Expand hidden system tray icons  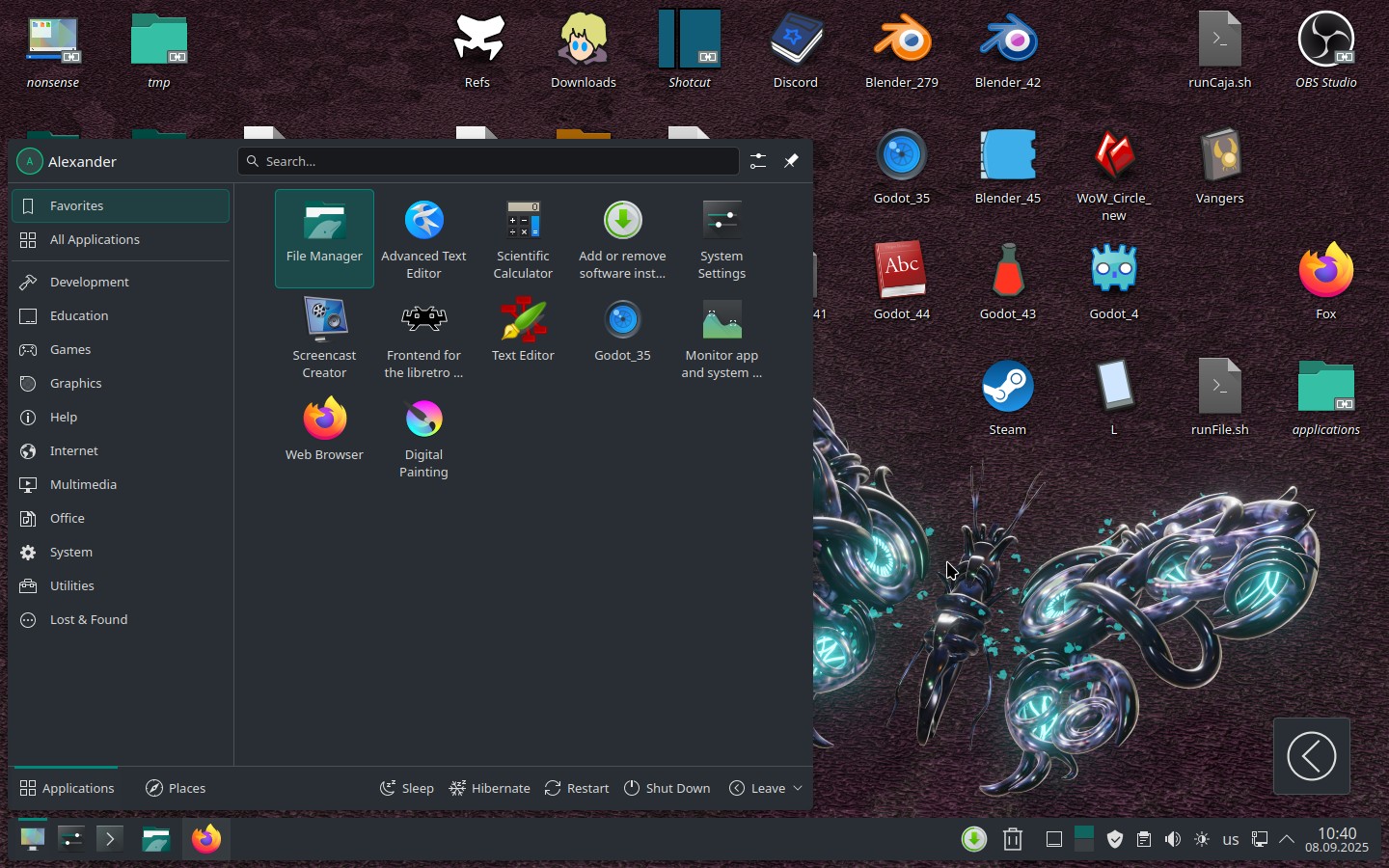tap(1288, 839)
